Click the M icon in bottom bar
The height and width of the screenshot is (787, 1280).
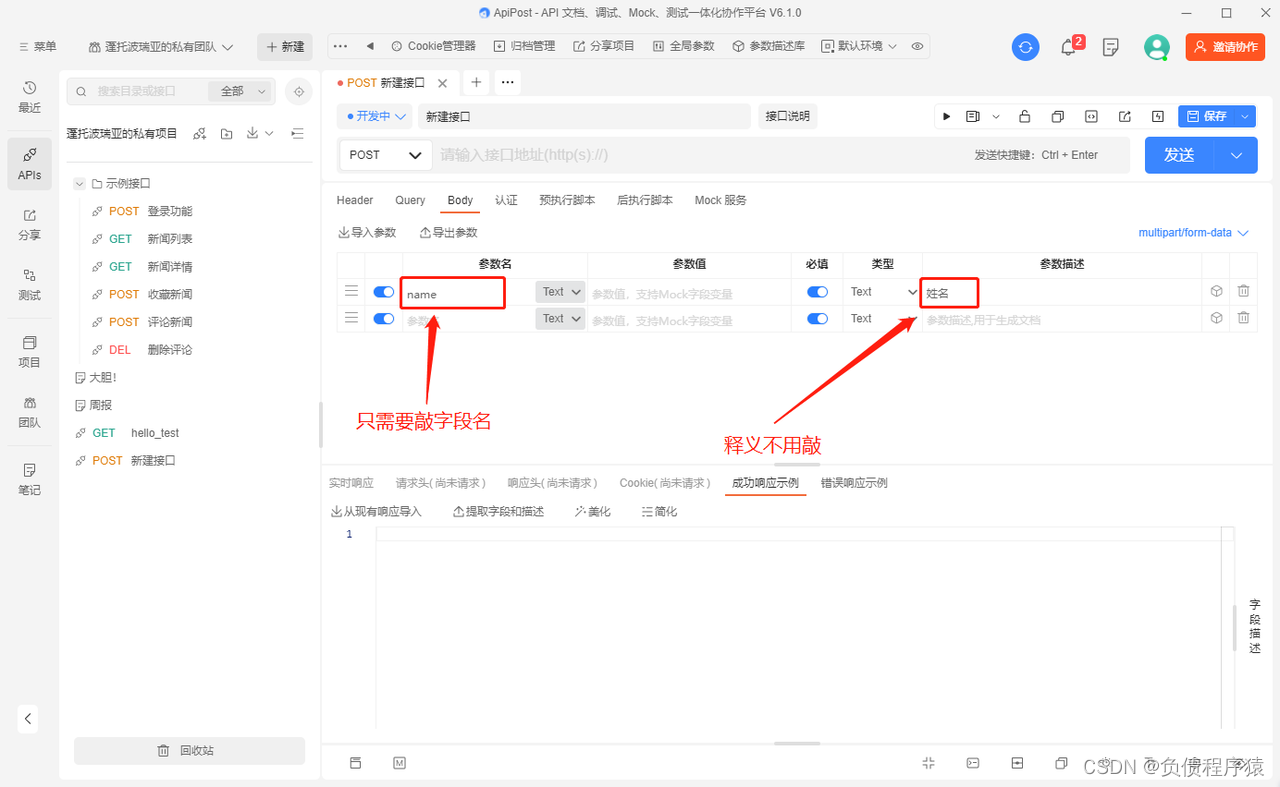tap(399, 763)
